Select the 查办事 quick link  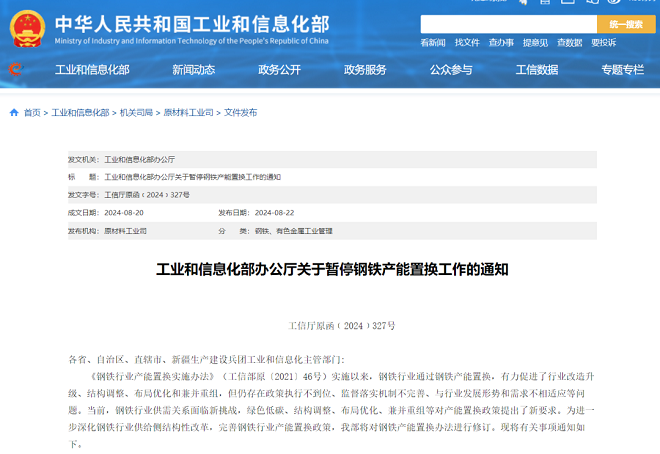(x=501, y=43)
